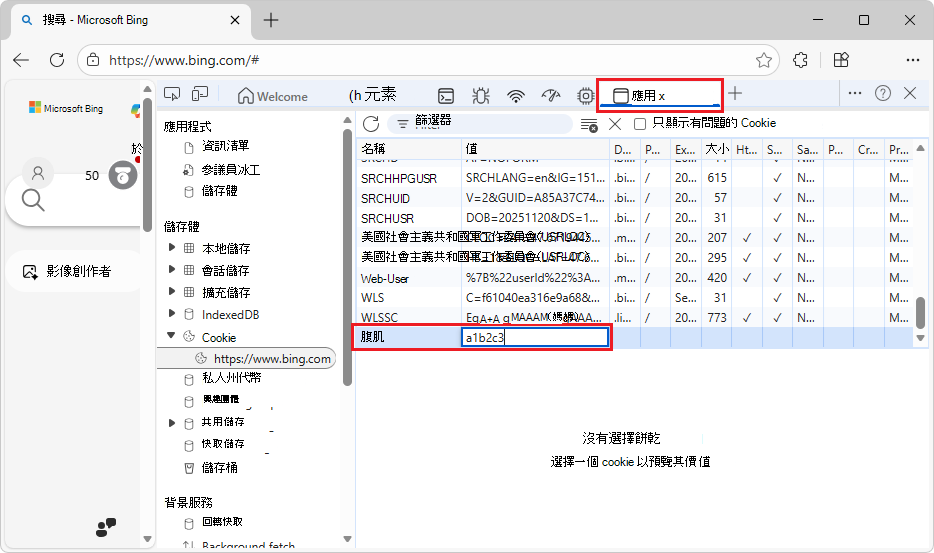Activate the Inspect element tool

point(172,94)
